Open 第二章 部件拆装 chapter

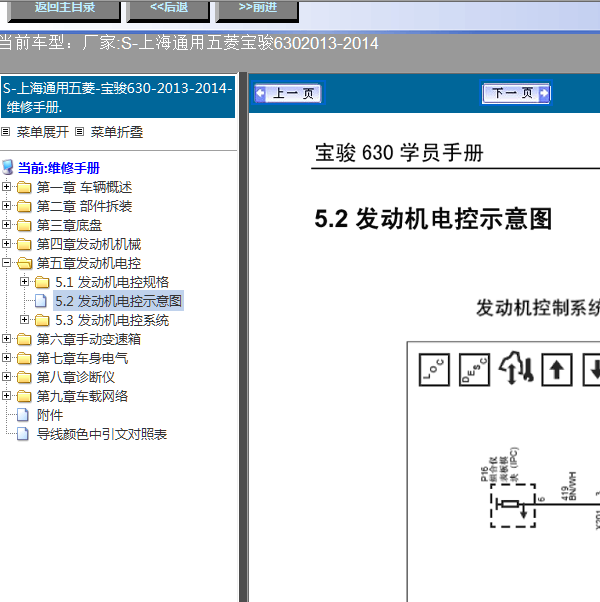(x=84, y=206)
